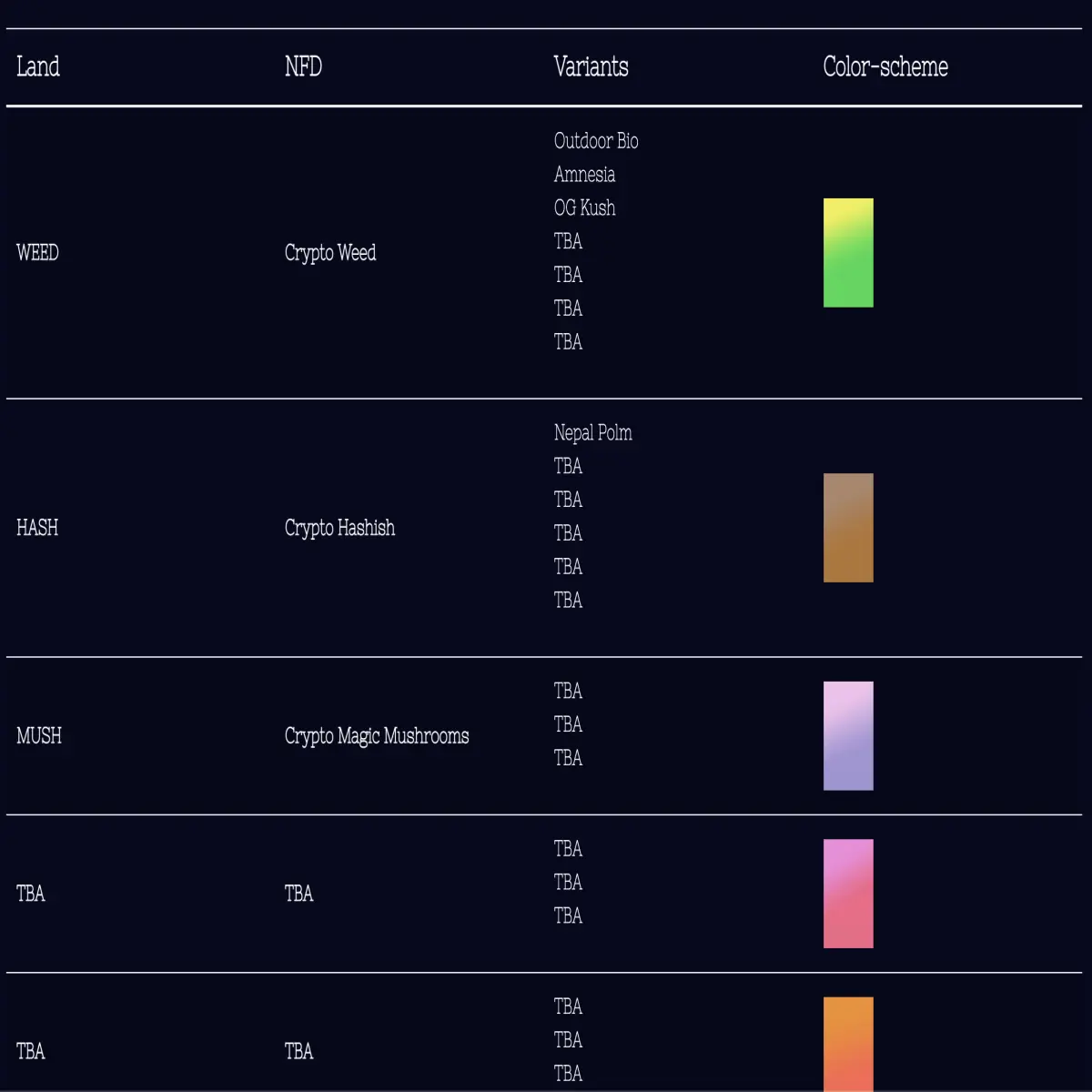The width and height of the screenshot is (1092, 1092).
Task: Click the Nepal Polm variant
Action: 592,433
